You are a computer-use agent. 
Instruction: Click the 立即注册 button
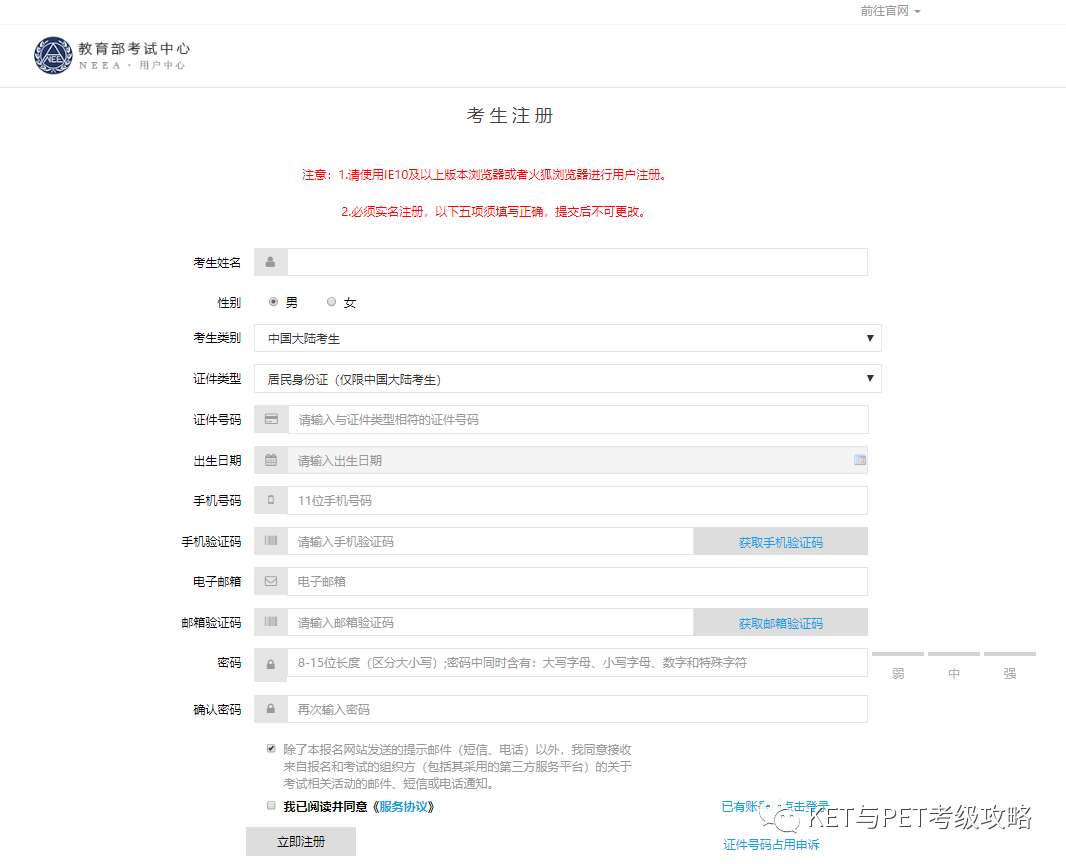(x=300, y=842)
